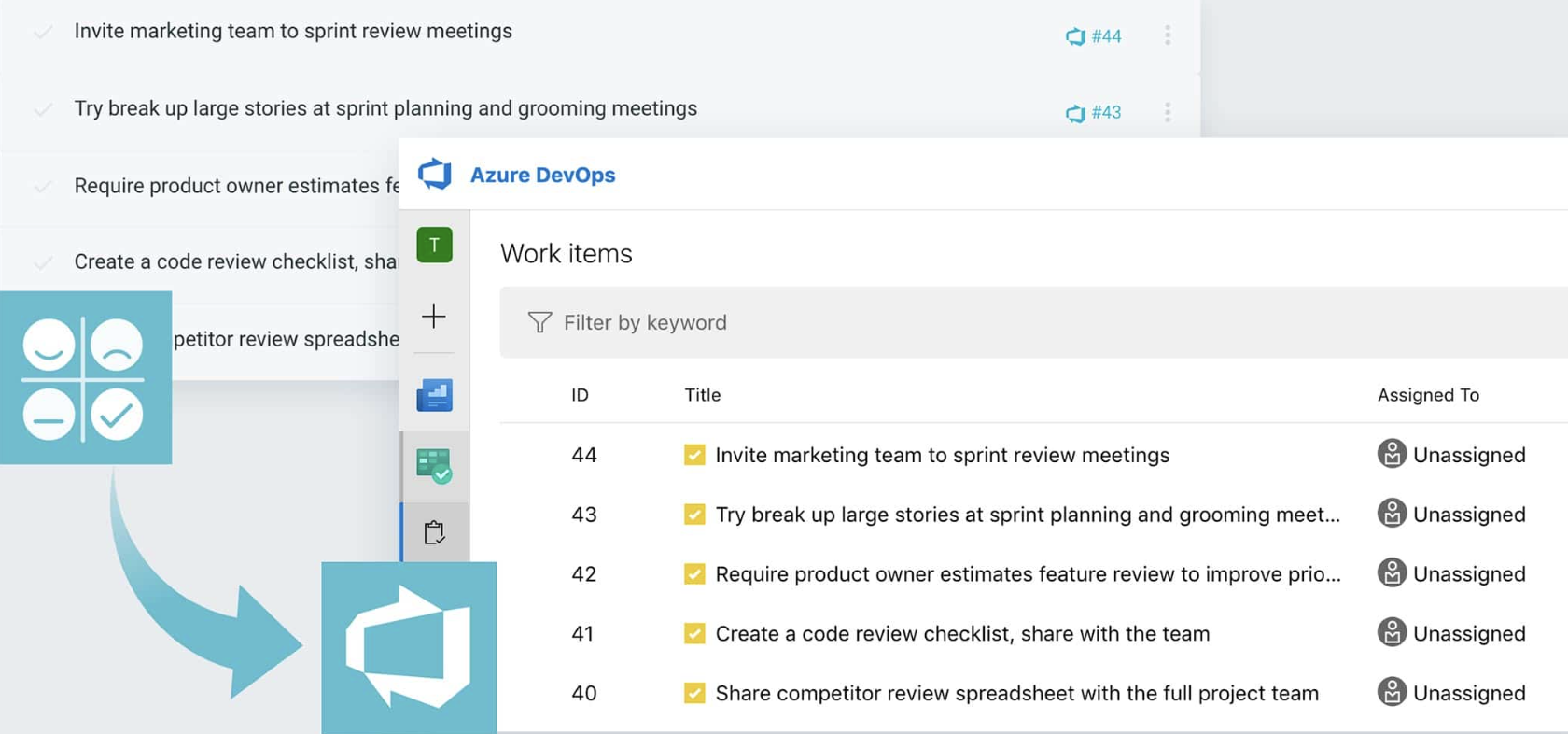
Task: Click Require product owner estimates action in background list
Action: [x=236, y=186]
